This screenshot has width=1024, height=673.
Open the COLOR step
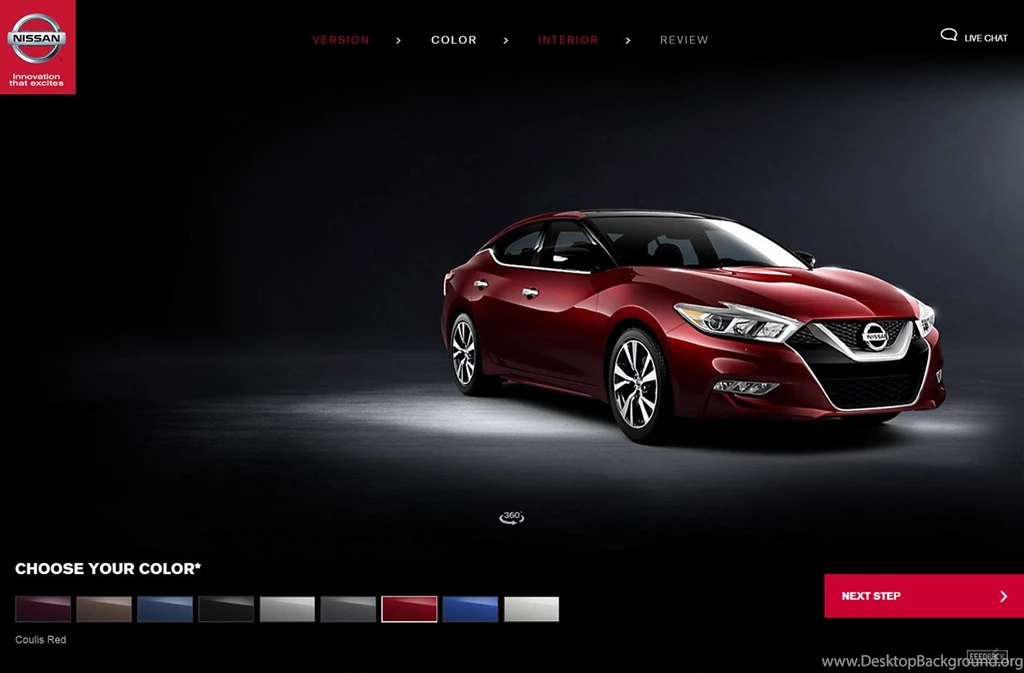(x=454, y=40)
